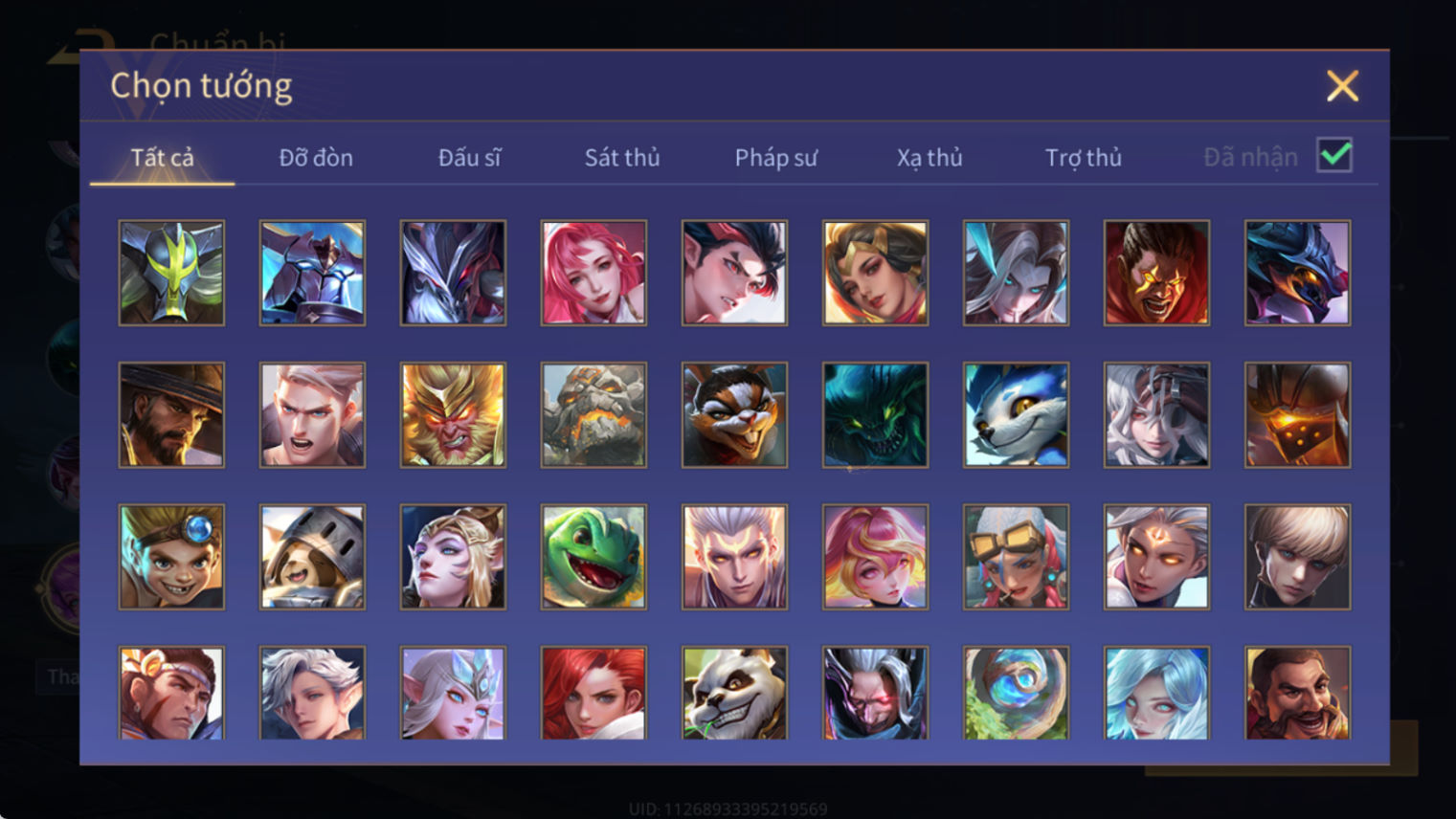The height and width of the screenshot is (819, 1456).
Task: Filter heroes by Pháp sư tab
Action: (x=775, y=157)
